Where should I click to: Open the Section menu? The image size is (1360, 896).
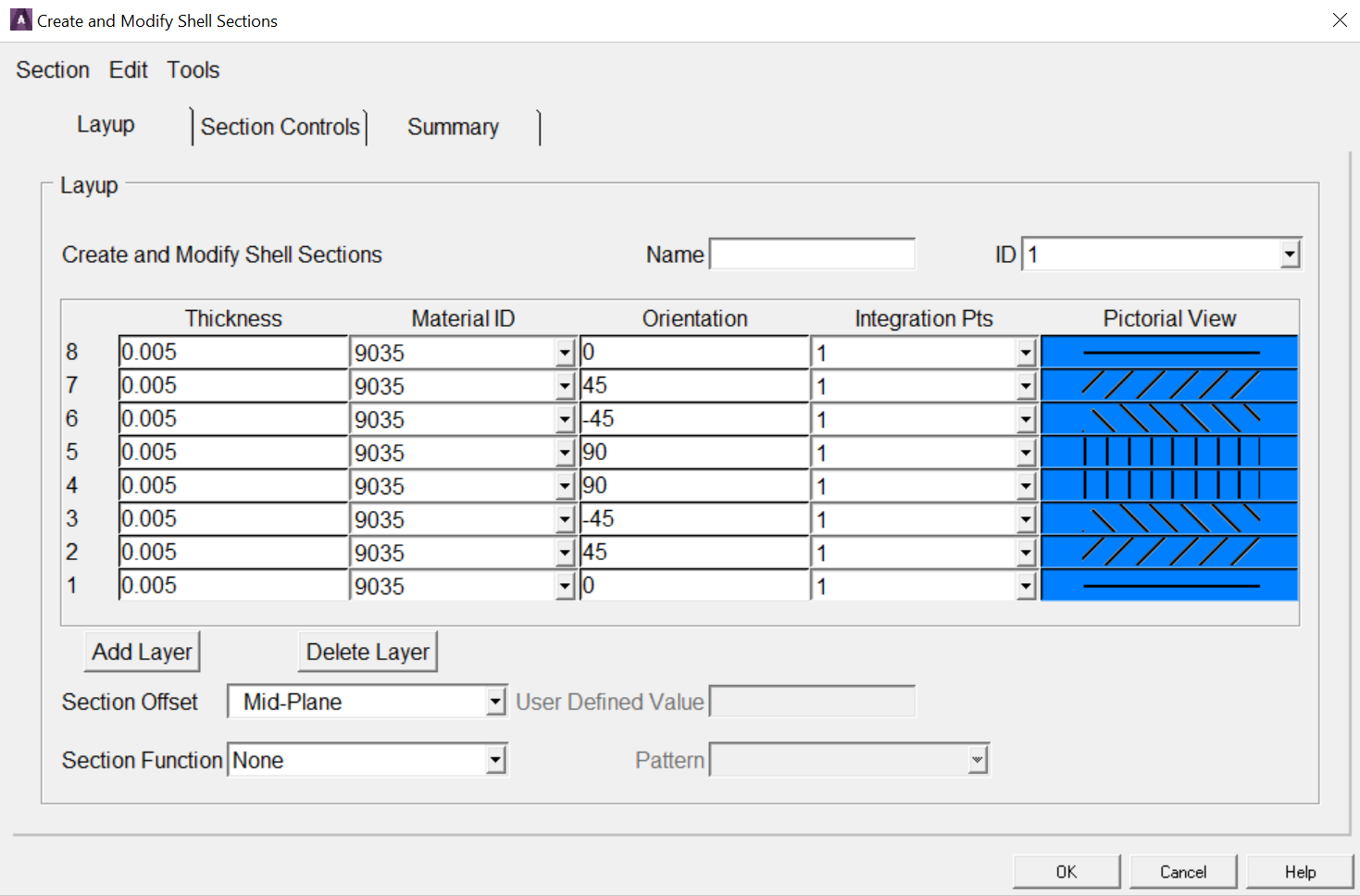click(52, 69)
